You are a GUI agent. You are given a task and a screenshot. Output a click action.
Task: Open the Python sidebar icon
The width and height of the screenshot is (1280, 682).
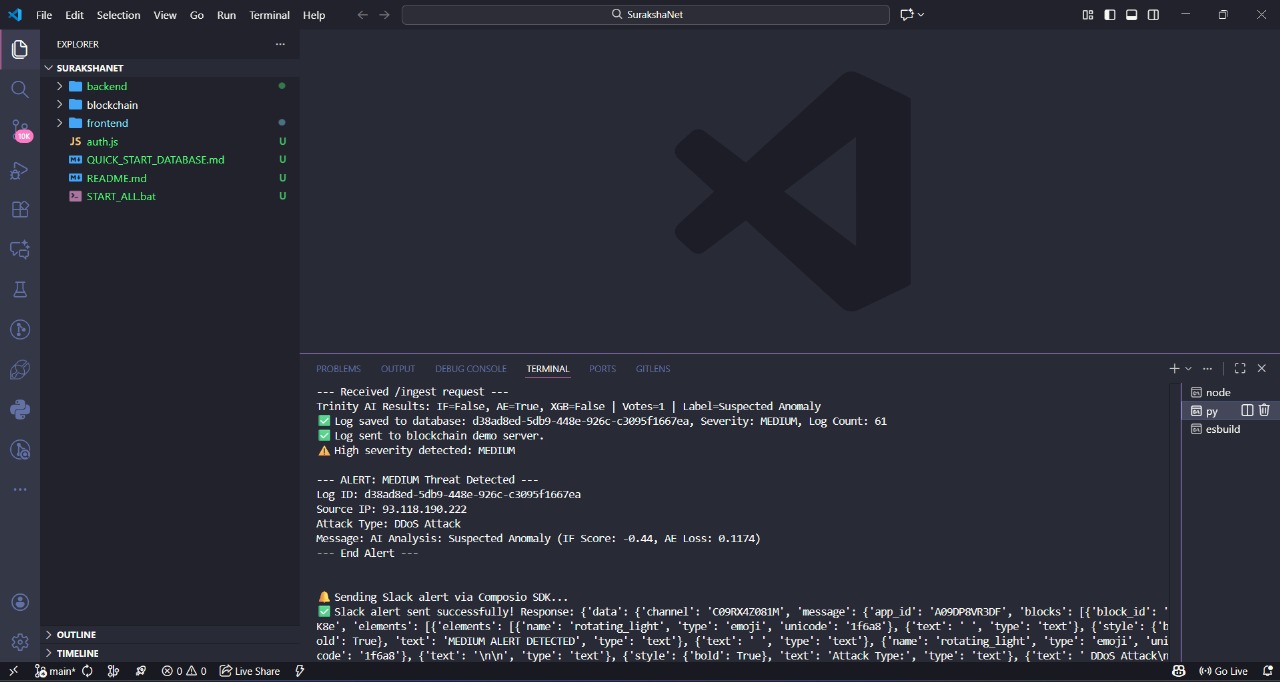(x=20, y=408)
